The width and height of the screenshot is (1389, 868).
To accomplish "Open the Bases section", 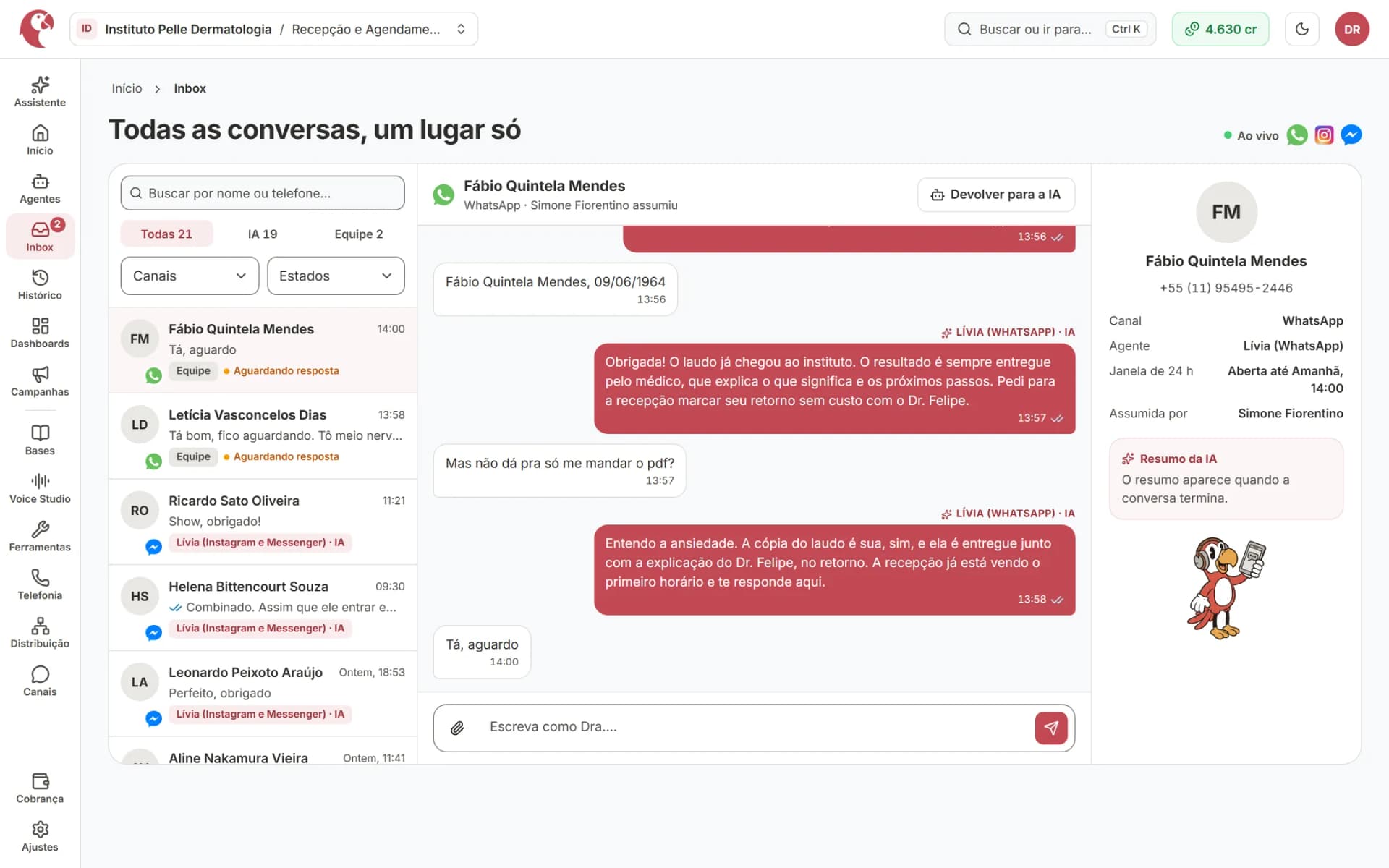I will click(x=40, y=441).
